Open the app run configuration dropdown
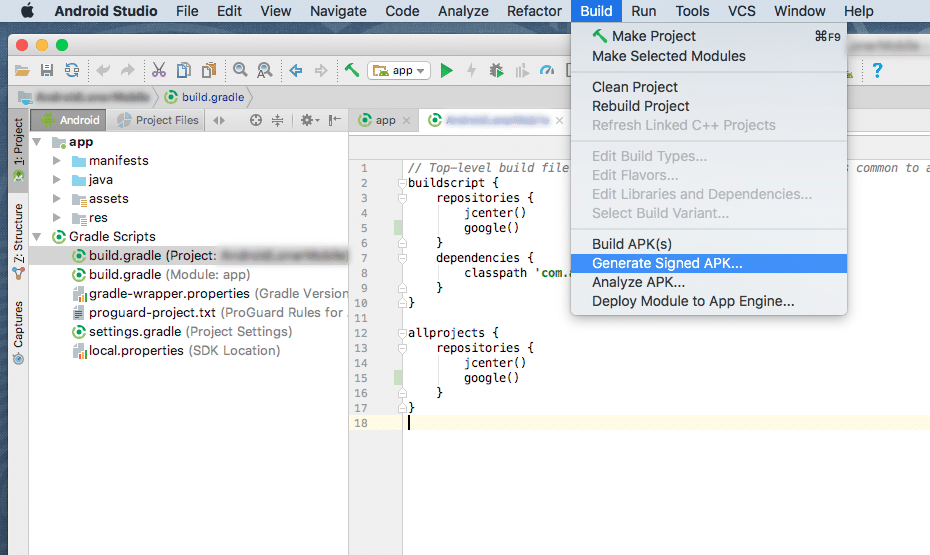930x555 pixels. click(399, 71)
